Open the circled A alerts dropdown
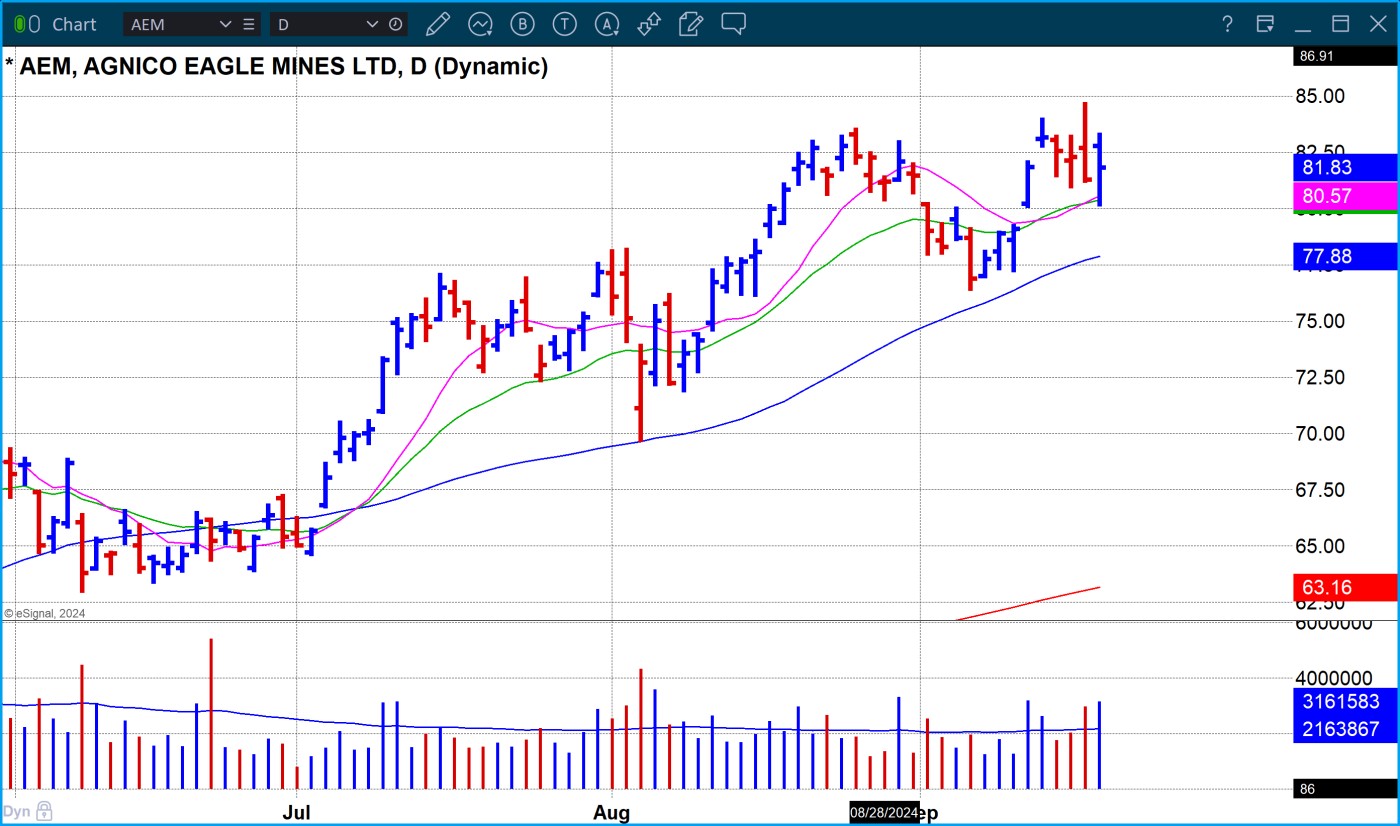Image resolution: width=1400 pixels, height=826 pixels. [x=607, y=24]
